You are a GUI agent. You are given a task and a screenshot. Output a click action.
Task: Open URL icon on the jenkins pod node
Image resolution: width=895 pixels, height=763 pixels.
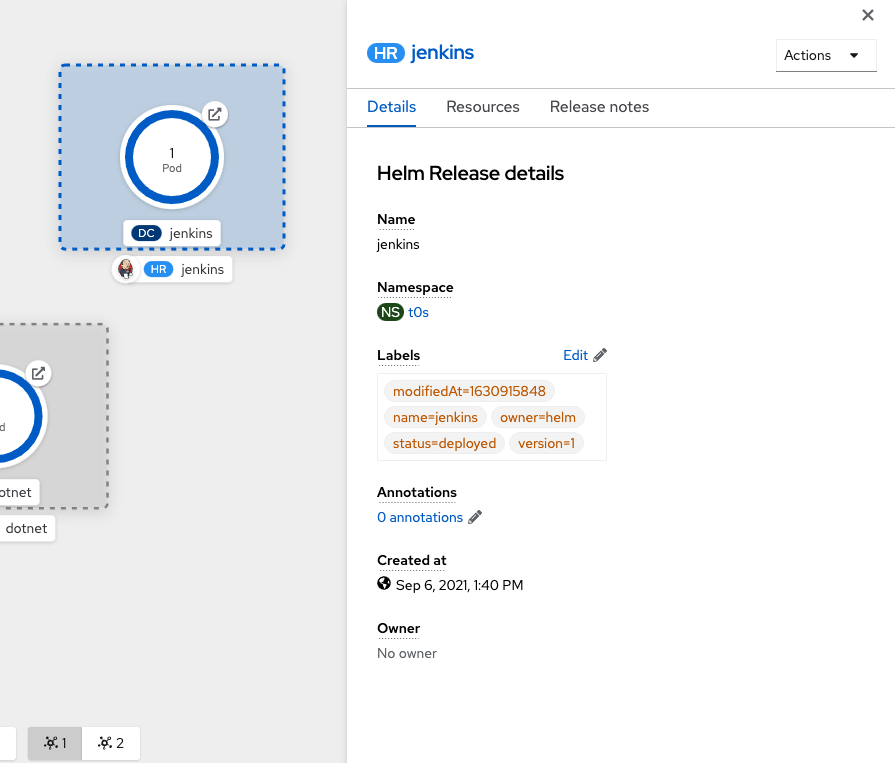pyautogui.click(x=215, y=114)
